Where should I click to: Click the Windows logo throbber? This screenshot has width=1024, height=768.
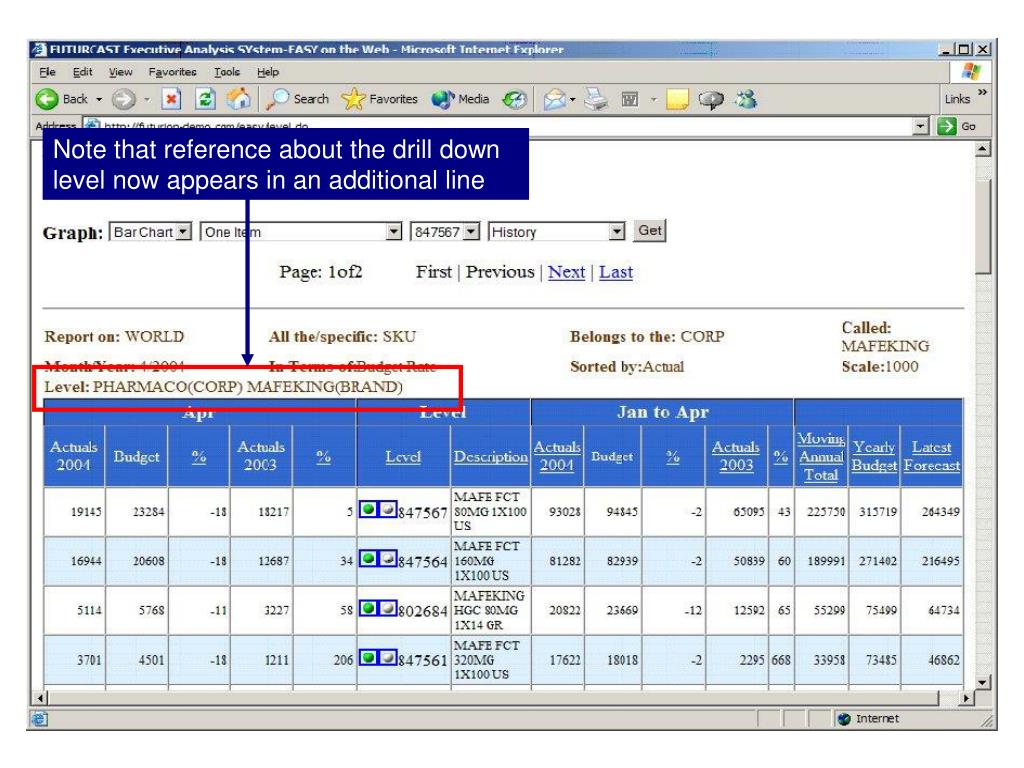[972, 72]
